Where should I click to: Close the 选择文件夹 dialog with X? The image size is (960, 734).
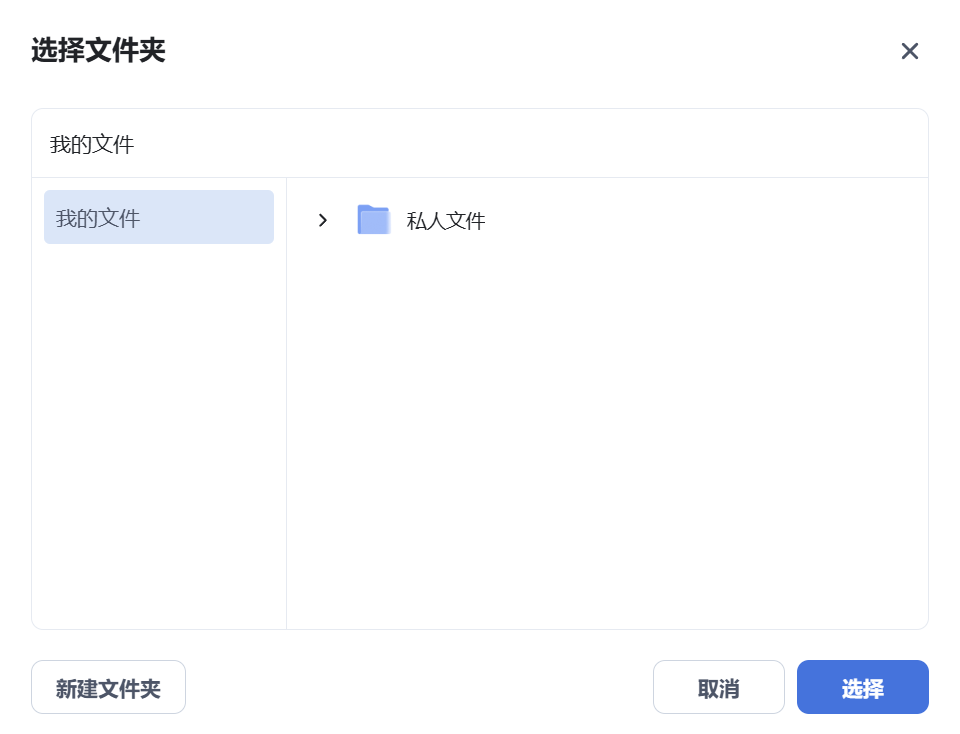[909, 51]
